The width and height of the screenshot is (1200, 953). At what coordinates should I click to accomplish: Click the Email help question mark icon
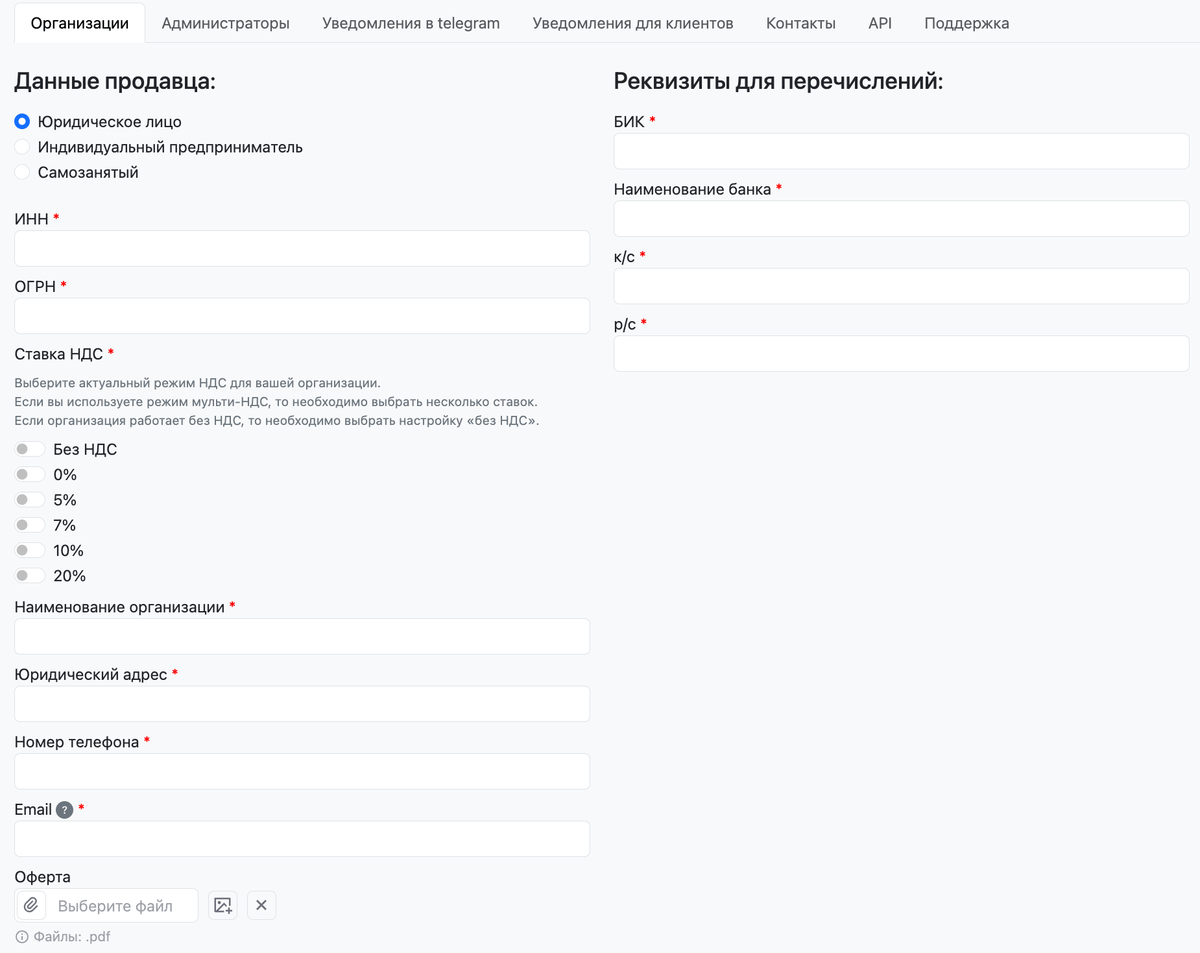pos(65,810)
